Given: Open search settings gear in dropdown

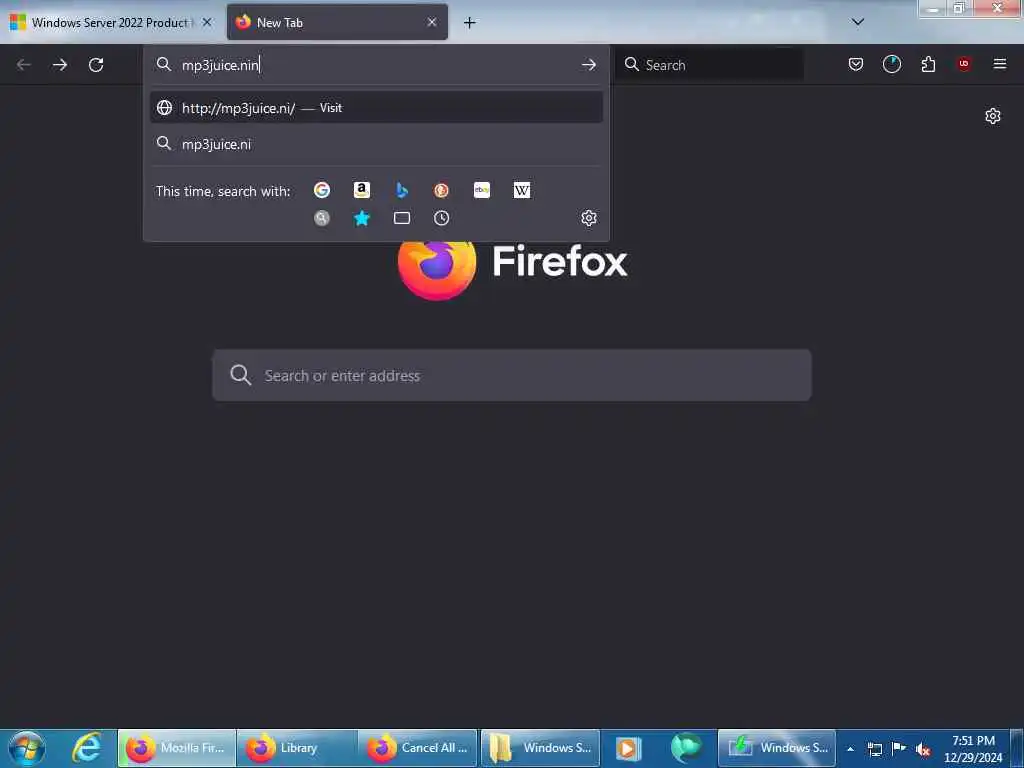Looking at the screenshot, I should pos(589,218).
